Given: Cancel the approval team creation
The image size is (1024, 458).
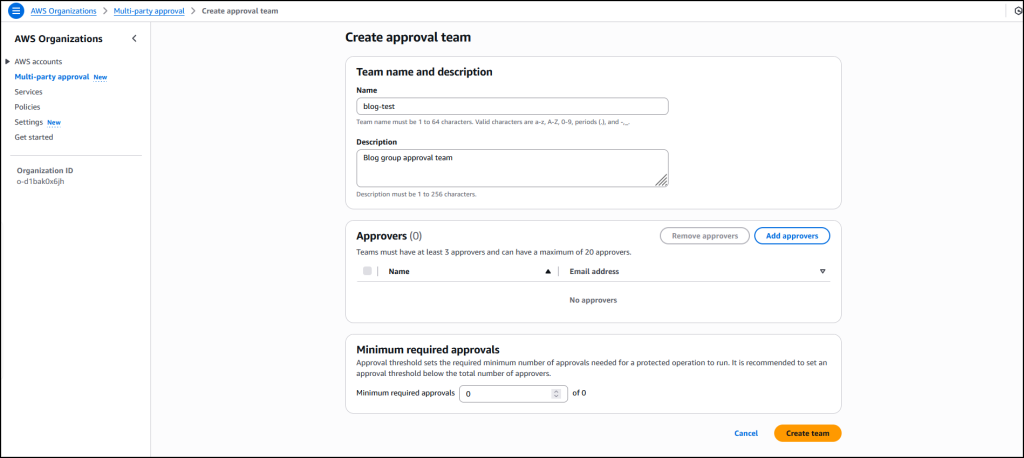Looking at the screenshot, I should point(746,433).
